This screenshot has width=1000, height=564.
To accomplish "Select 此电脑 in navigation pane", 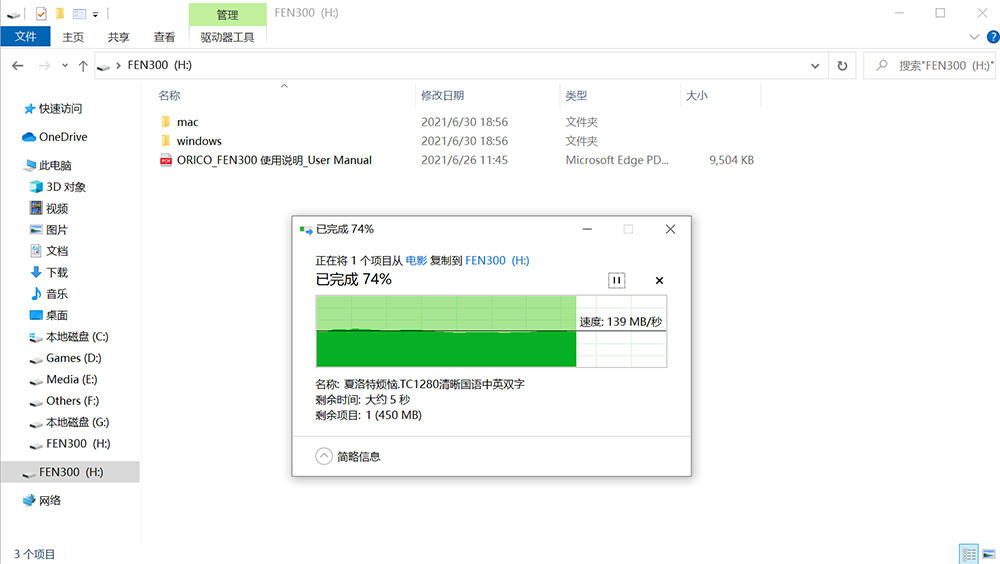I will pyautogui.click(x=55, y=165).
